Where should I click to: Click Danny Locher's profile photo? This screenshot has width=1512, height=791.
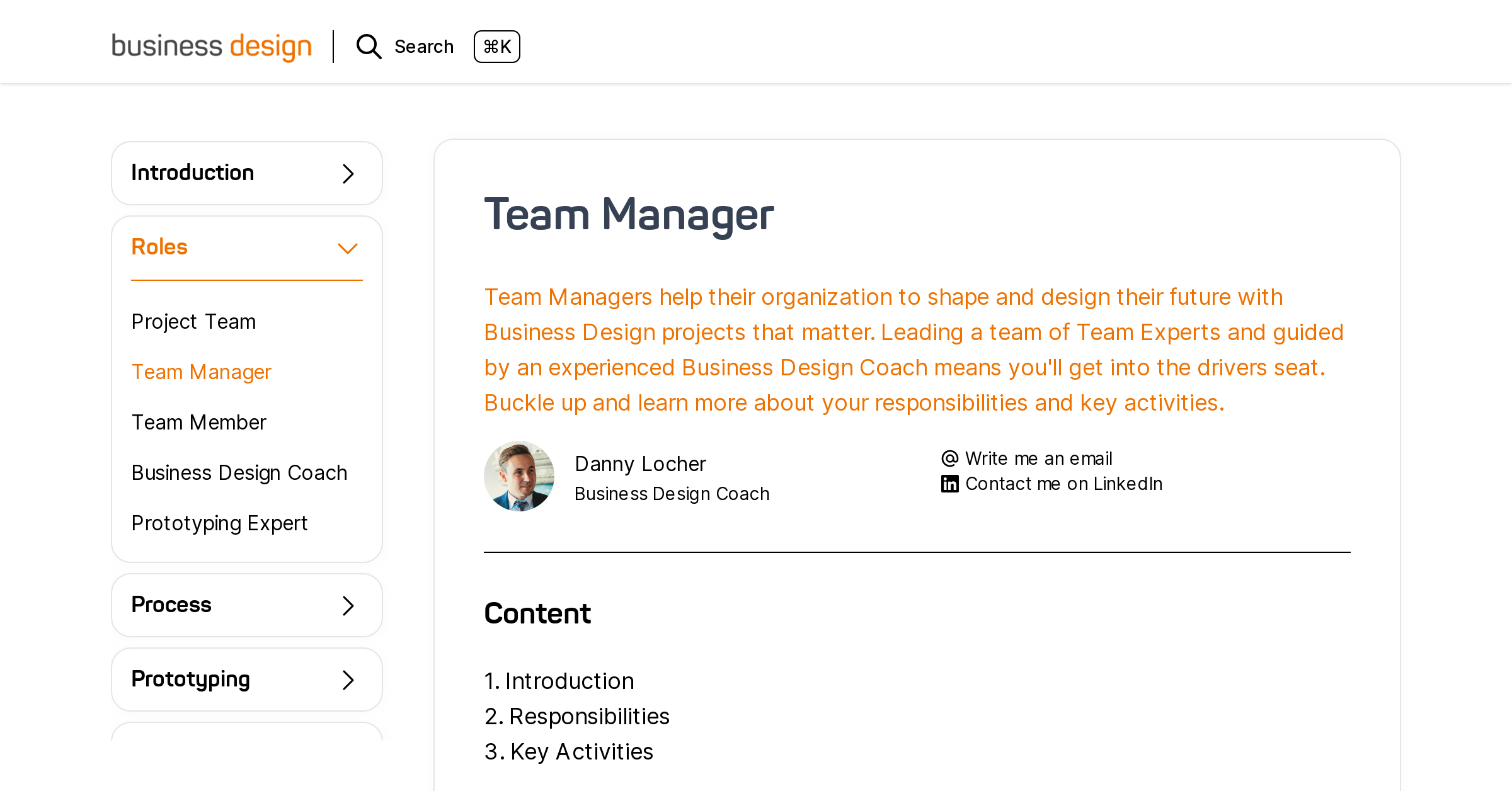coord(519,476)
